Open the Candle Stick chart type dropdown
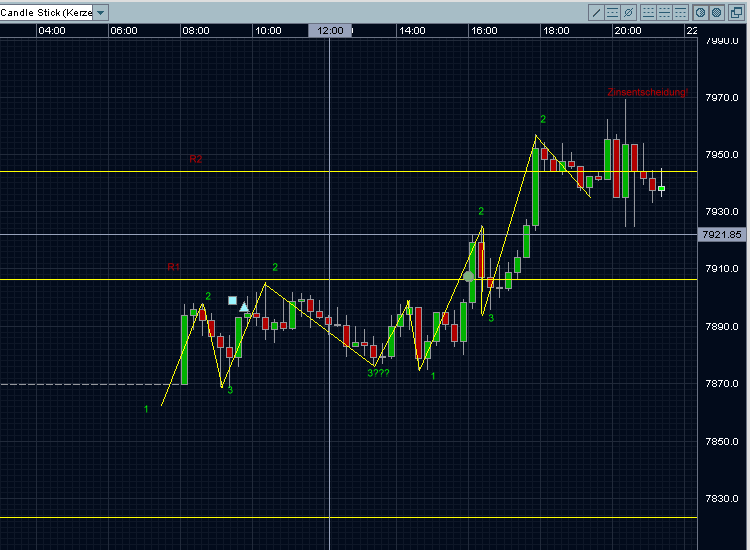Screen dimensions: 750x550 click(101, 13)
